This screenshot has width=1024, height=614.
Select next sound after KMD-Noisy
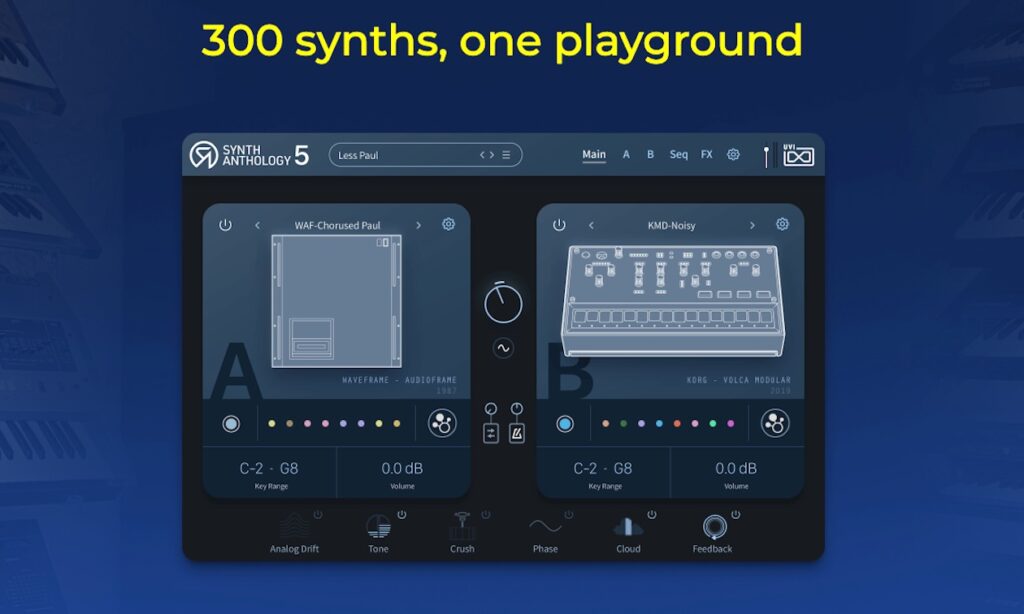pyautogui.click(x=752, y=225)
